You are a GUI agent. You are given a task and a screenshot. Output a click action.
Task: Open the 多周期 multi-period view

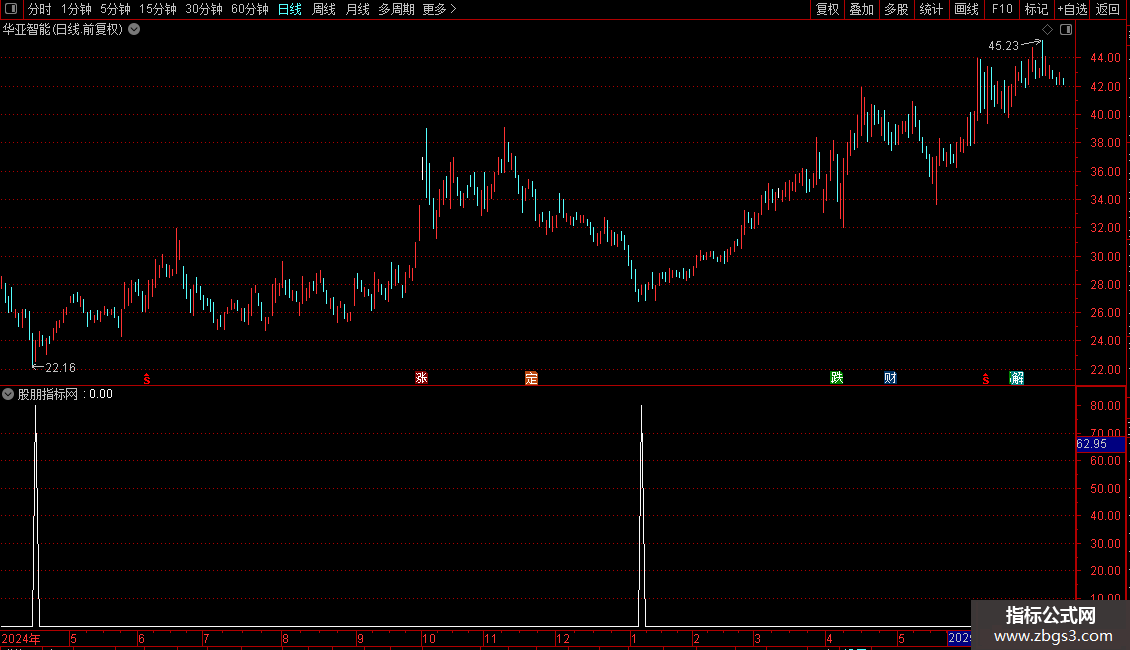tap(396, 9)
